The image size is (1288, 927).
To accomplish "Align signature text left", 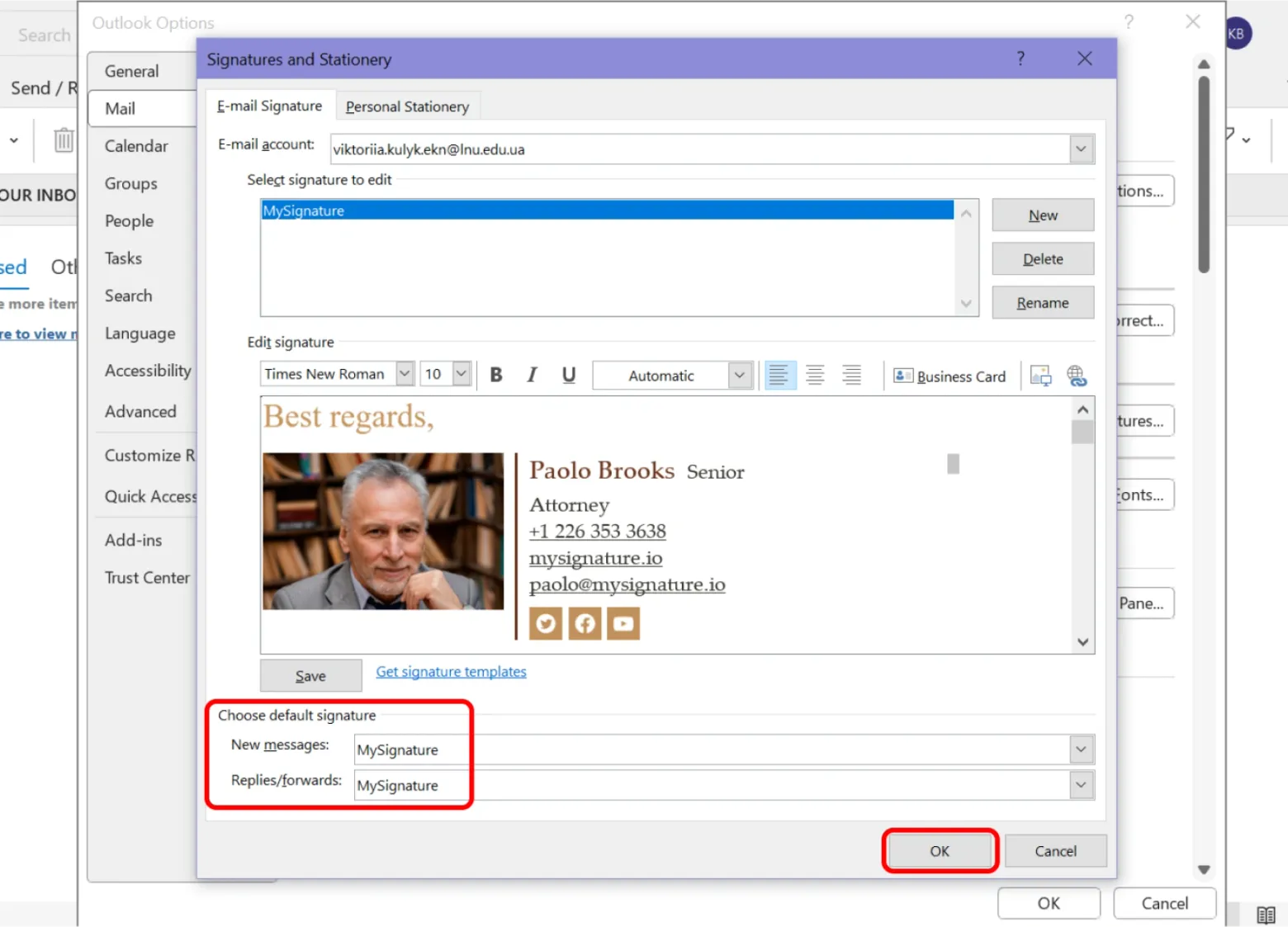I will [779, 376].
